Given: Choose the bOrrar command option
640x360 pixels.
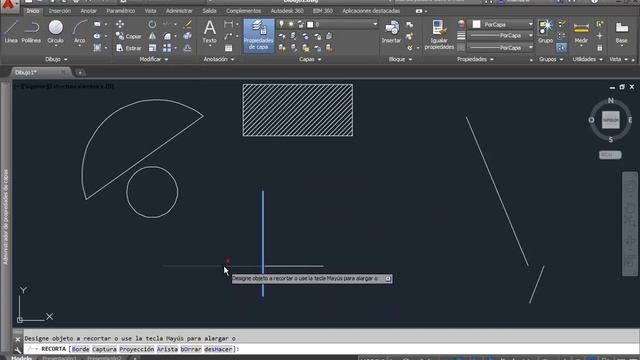Looking at the screenshot, I should [191, 349].
